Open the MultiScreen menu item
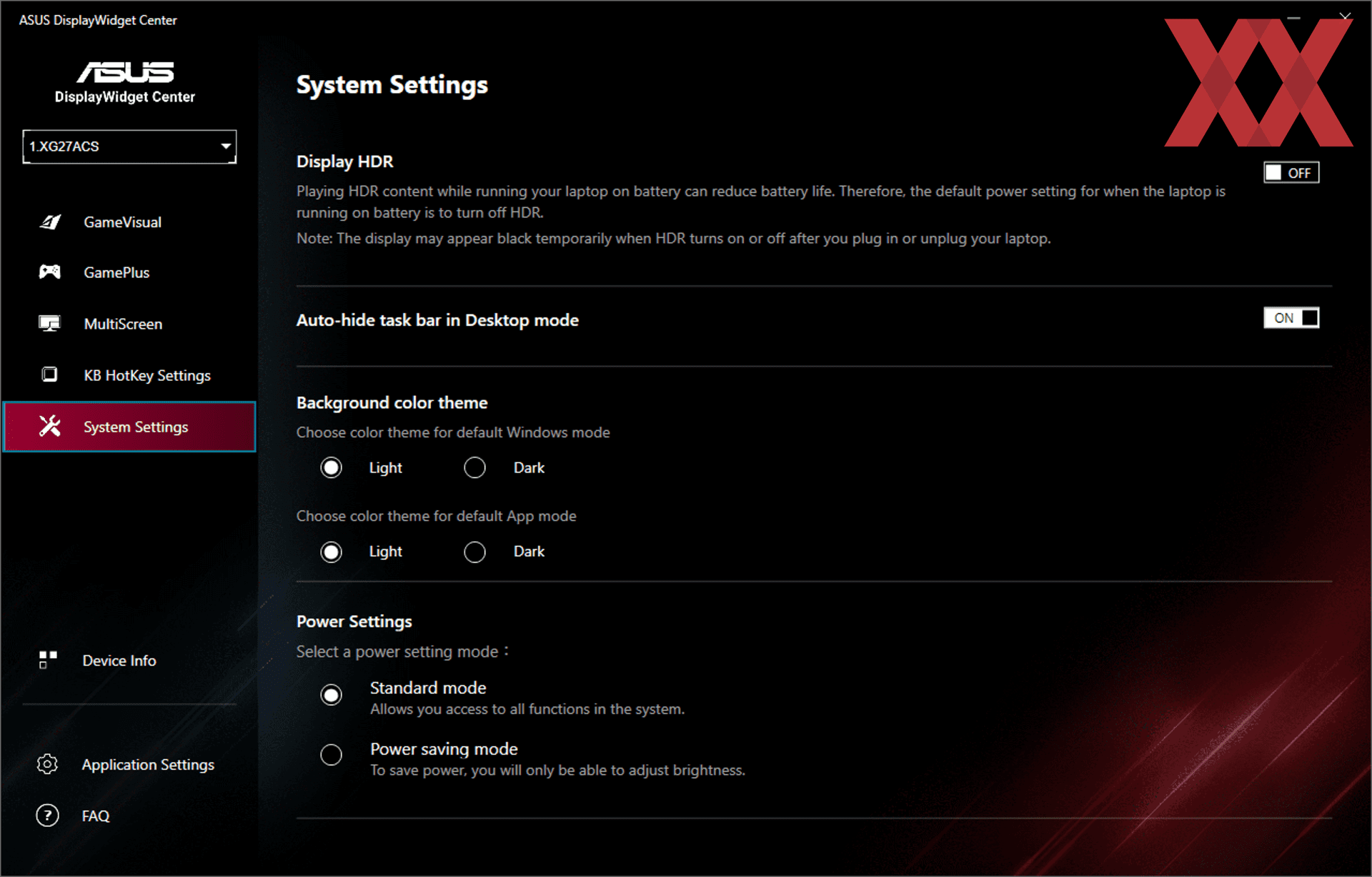 123,324
